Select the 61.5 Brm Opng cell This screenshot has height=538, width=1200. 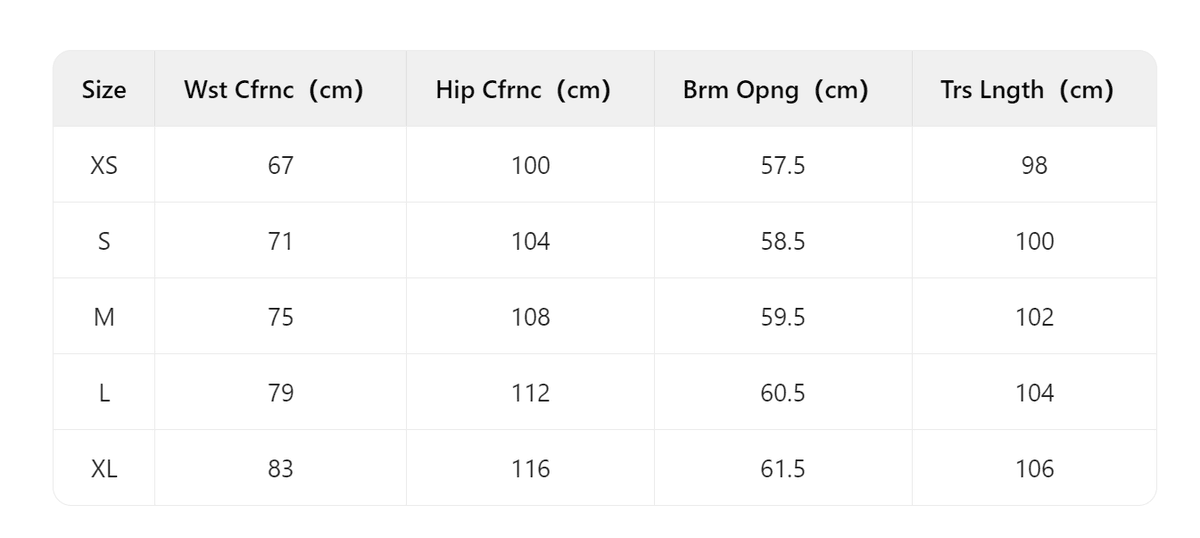783,469
